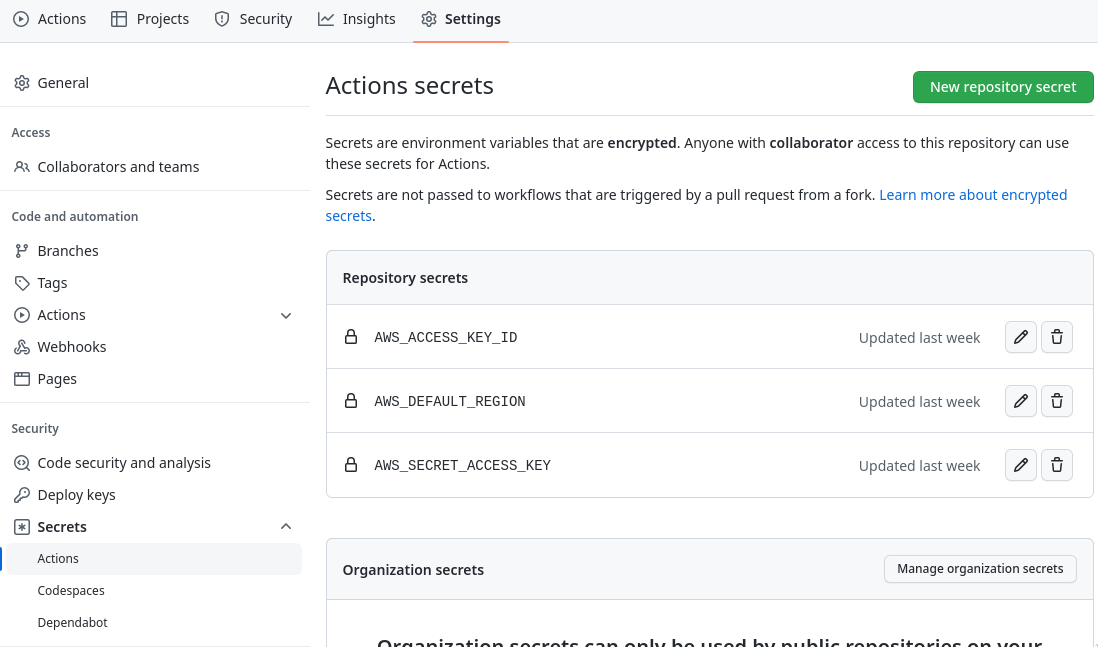The width and height of the screenshot is (1098, 647).
Task: Click the Repository secrets heading
Action: point(405,278)
